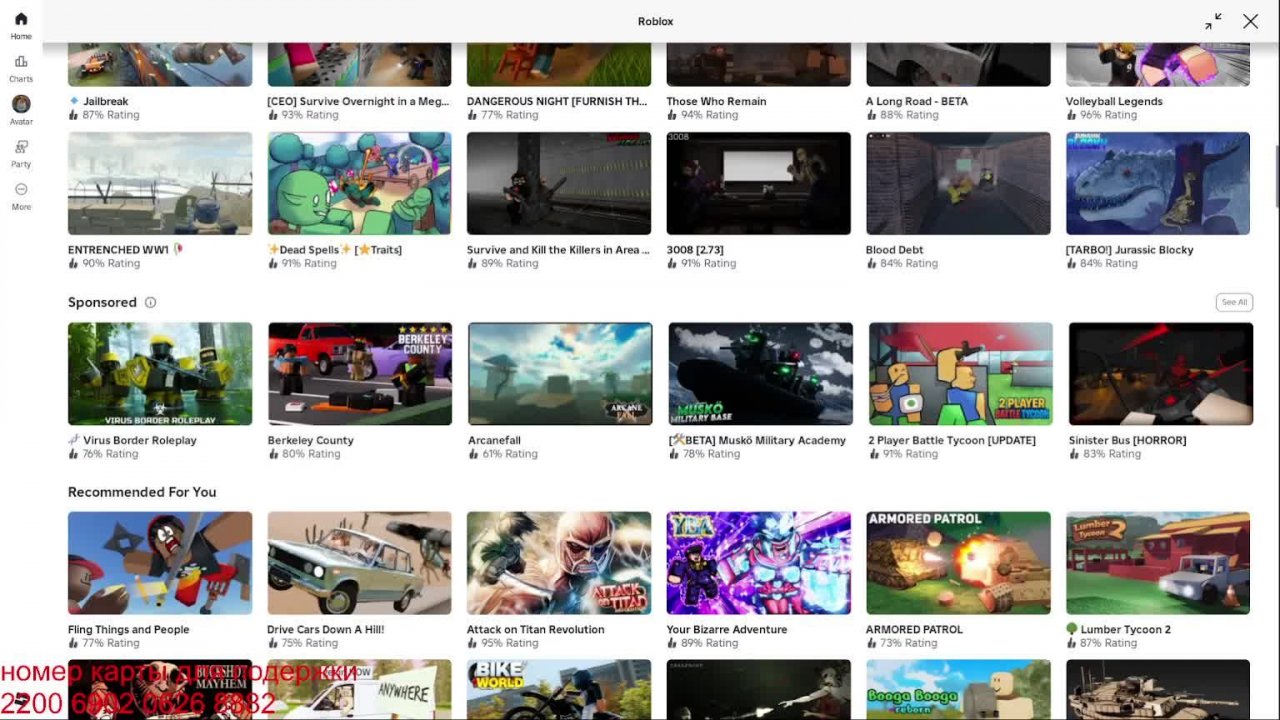1280x720 pixels.
Task: Open the Booga Booga reborn thumbnail
Action: (x=958, y=690)
